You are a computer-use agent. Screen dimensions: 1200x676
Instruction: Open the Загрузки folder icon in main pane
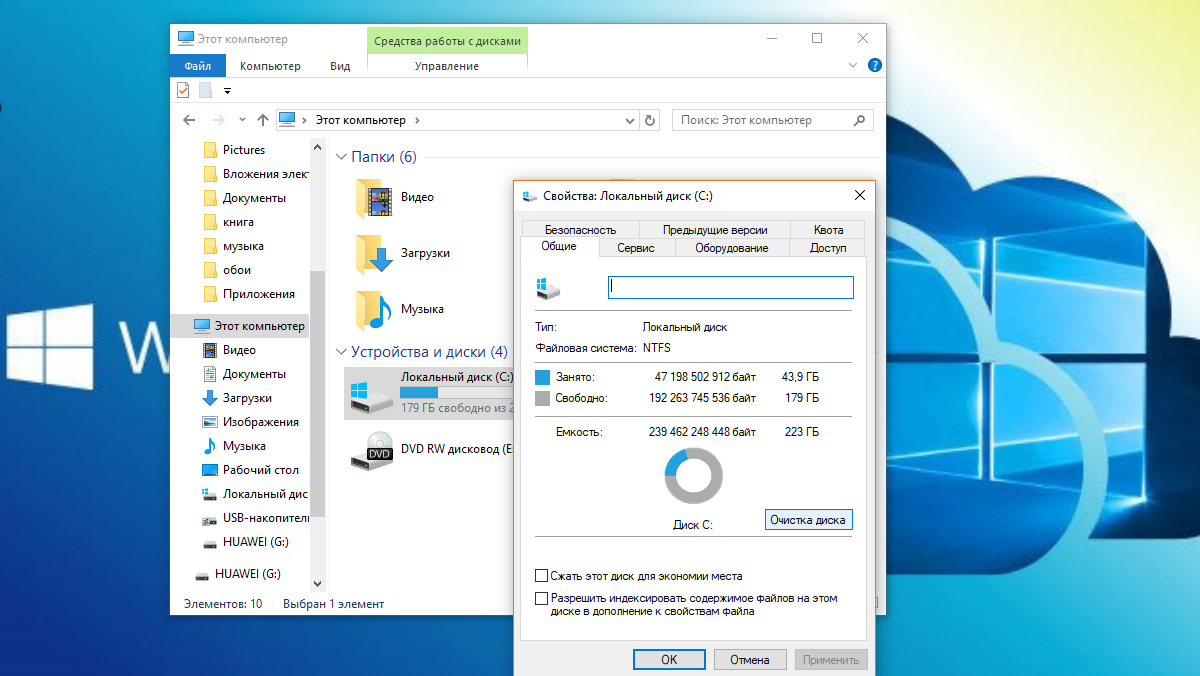click(375, 254)
